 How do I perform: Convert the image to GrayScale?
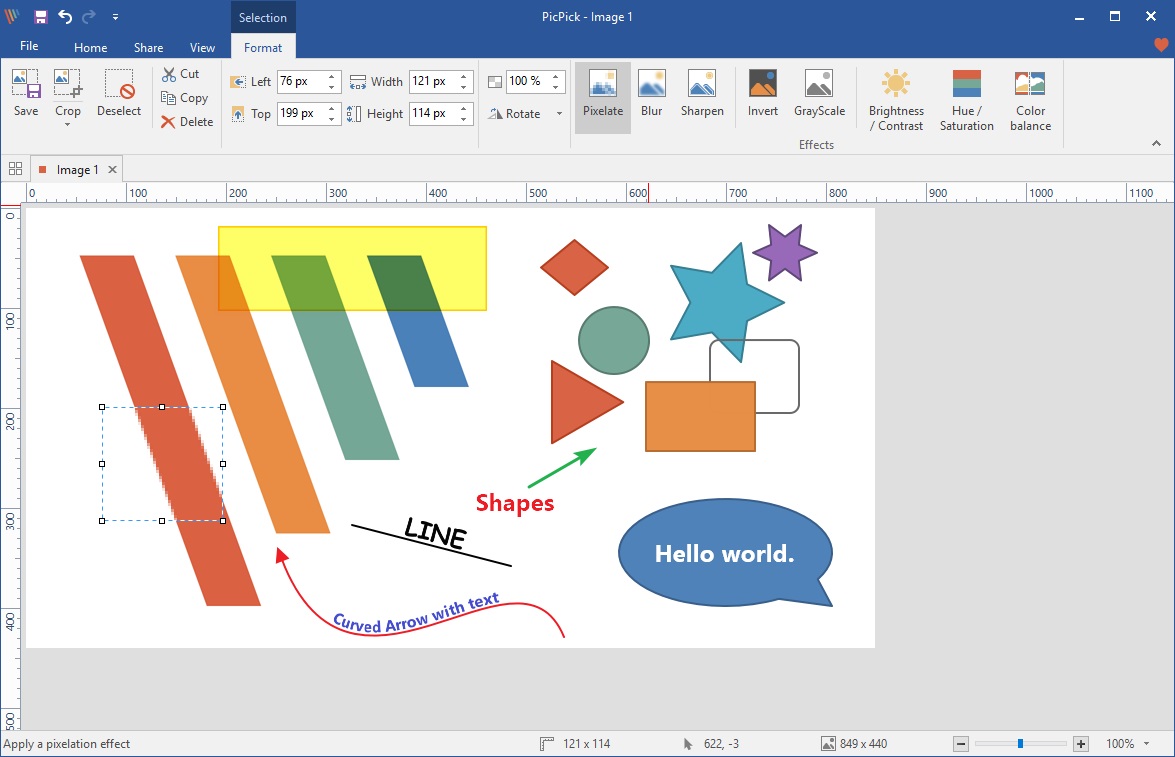click(820, 97)
